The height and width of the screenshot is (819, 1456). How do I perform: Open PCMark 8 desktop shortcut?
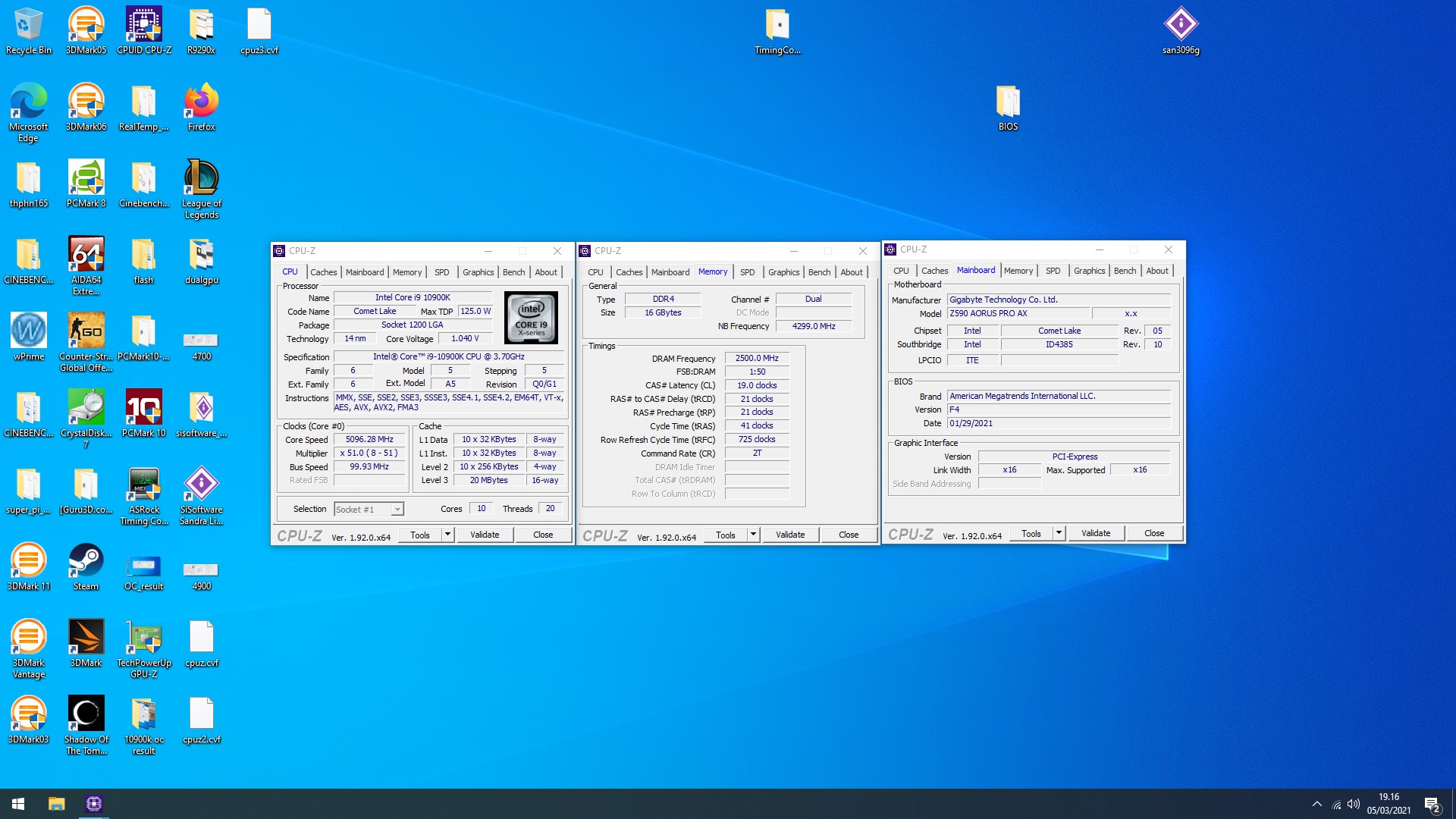pos(86,184)
